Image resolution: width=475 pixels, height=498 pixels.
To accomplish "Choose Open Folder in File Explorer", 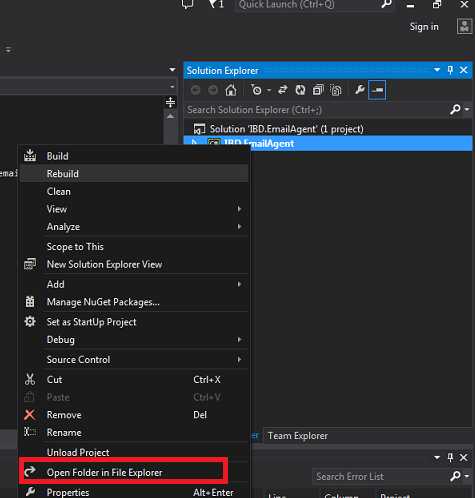I will point(124,472).
